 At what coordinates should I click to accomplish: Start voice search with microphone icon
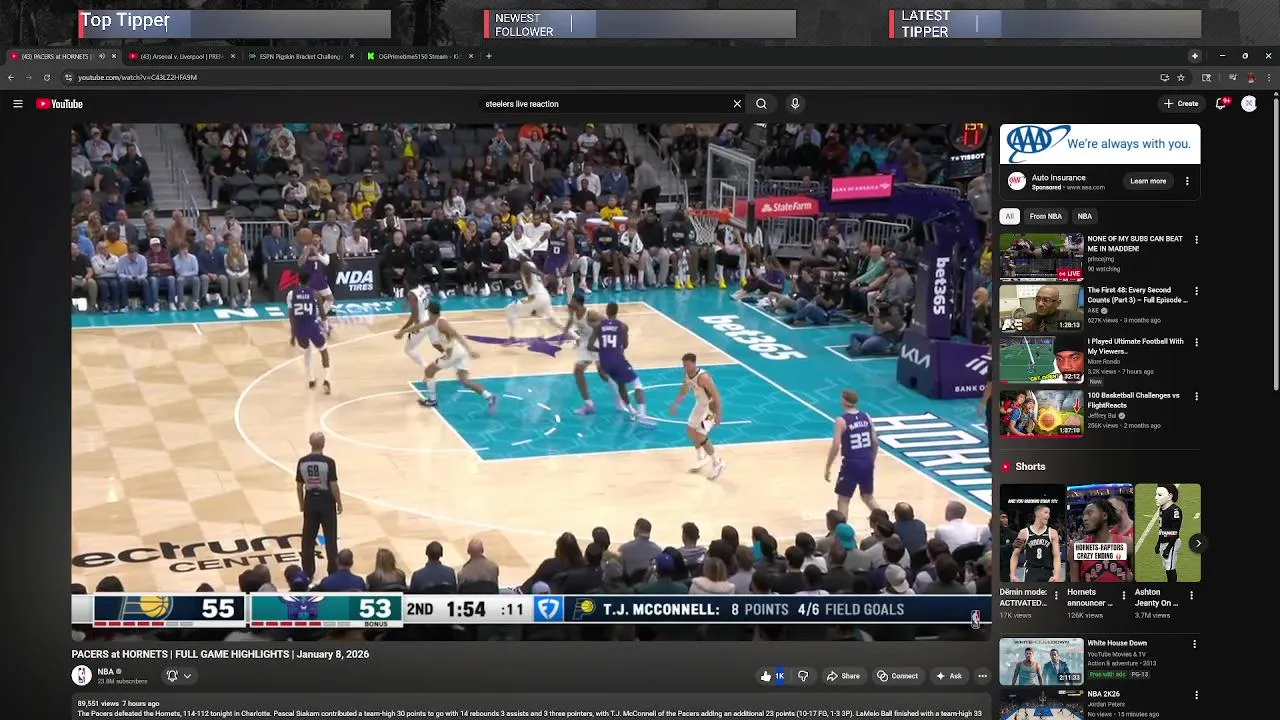pos(795,104)
